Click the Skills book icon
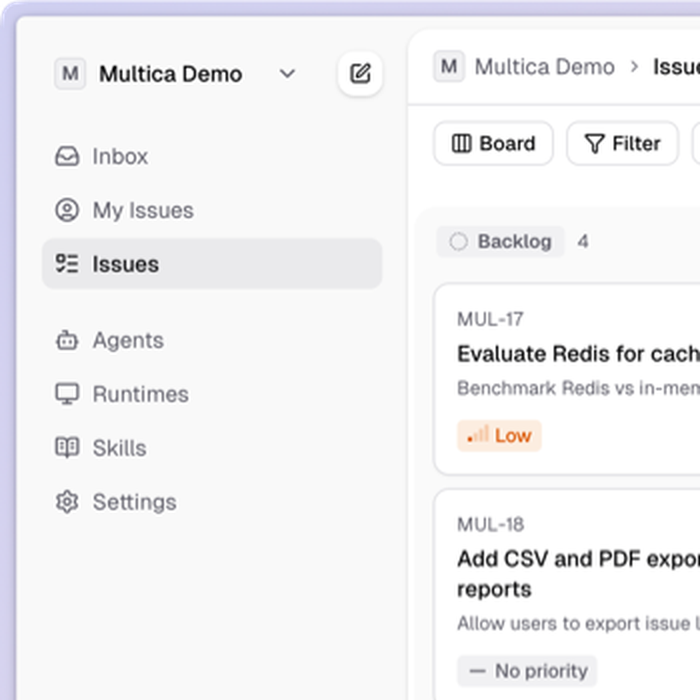The height and width of the screenshot is (700, 700). pos(67,447)
